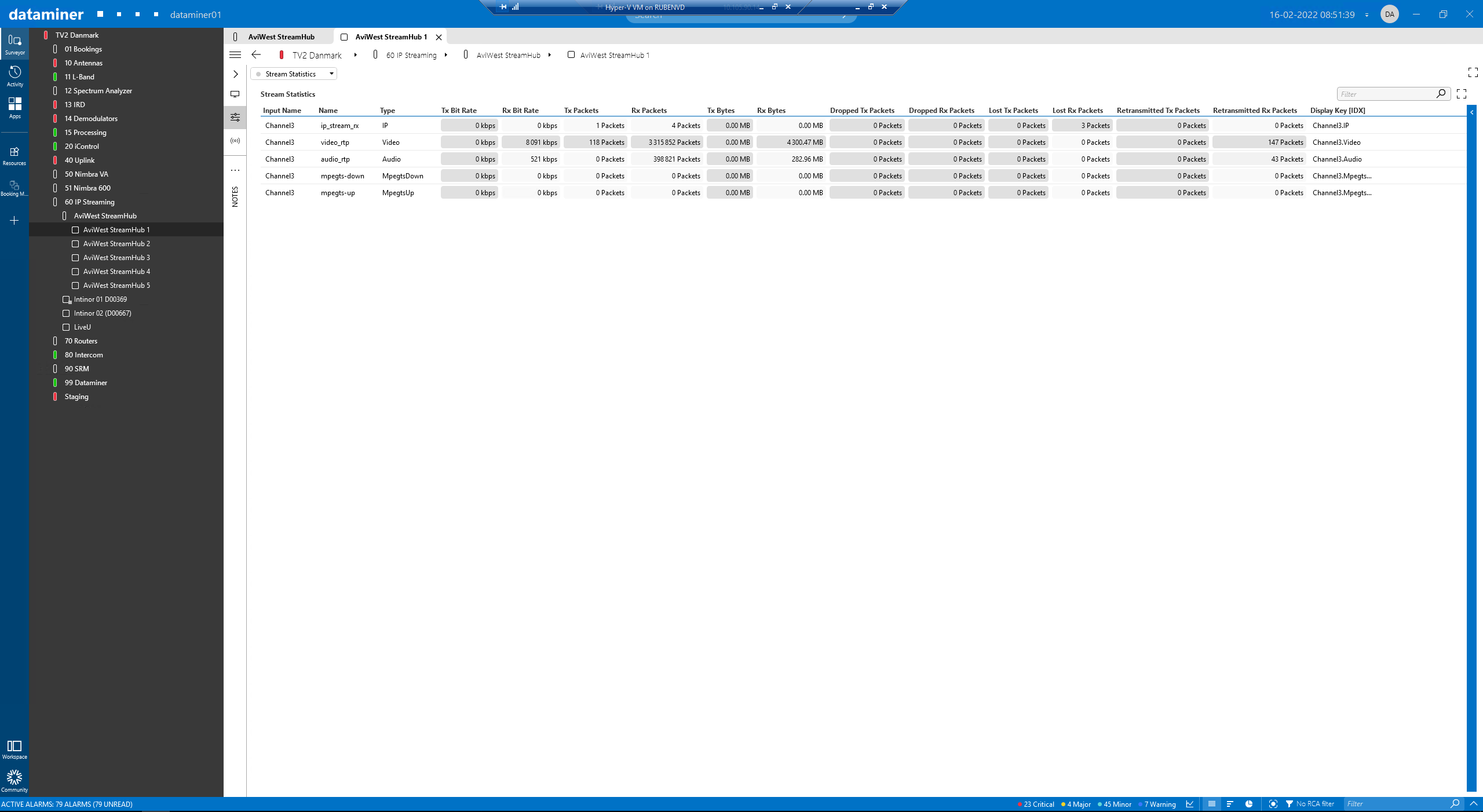Select AviWest StreamHub 5 in tree

coord(116,286)
